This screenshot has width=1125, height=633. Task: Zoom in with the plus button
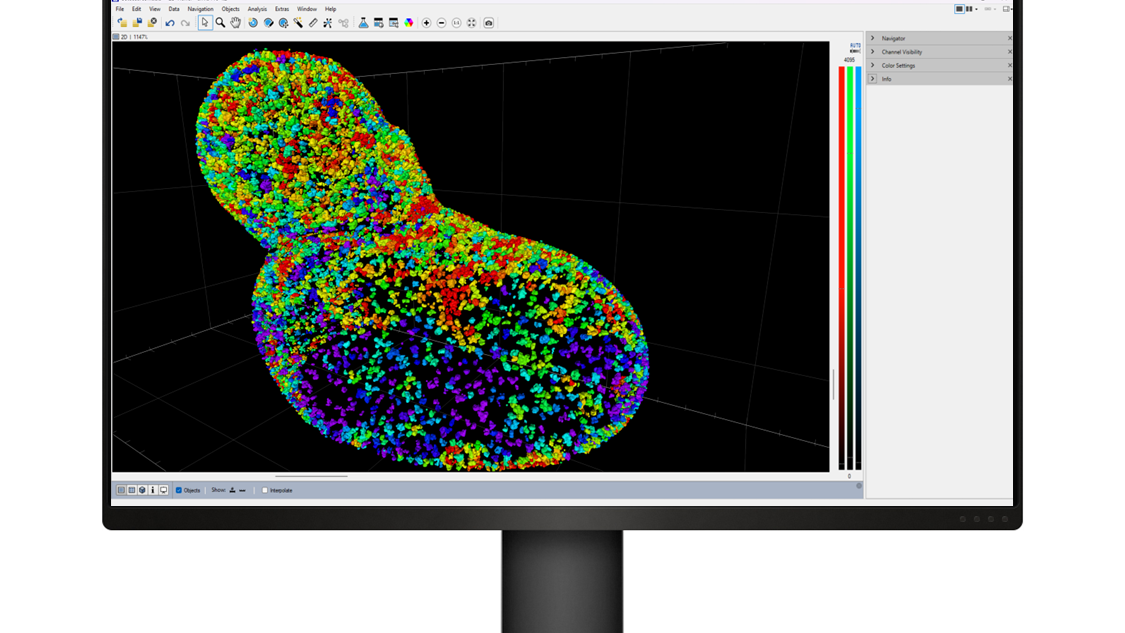426,23
